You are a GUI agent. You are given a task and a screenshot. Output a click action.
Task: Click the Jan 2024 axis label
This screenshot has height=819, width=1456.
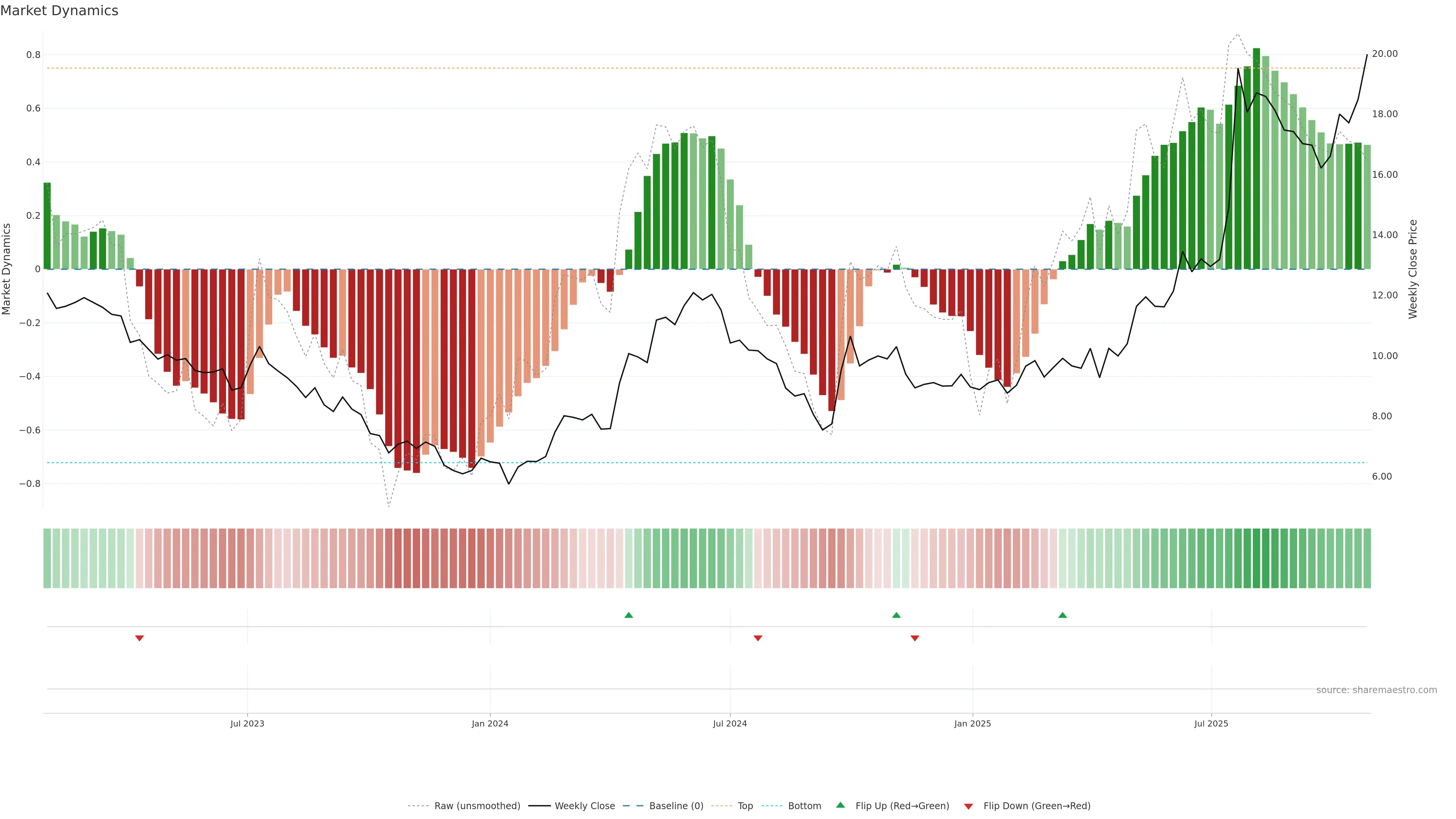click(490, 723)
